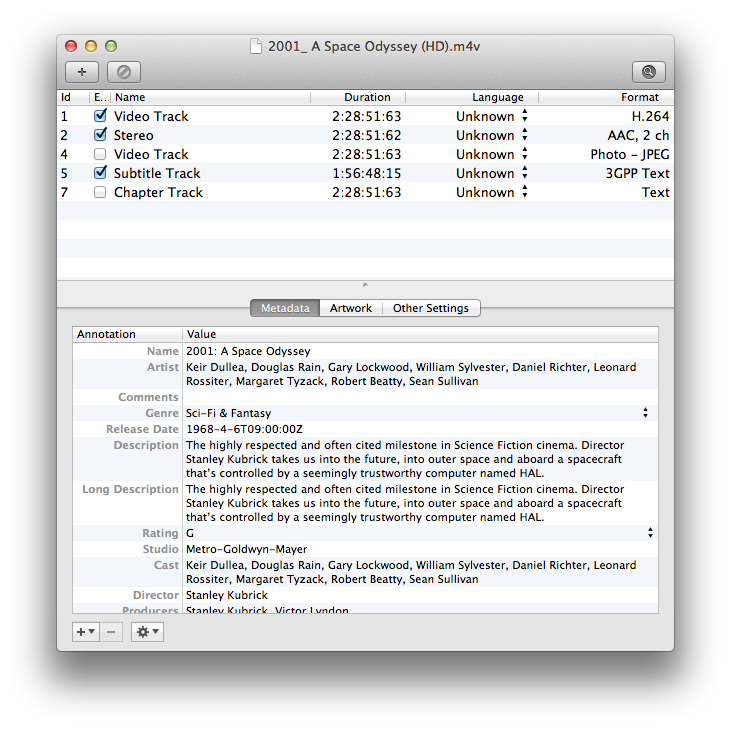Screen dimensions: 731x730
Task: Click the Value column header
Action: point(421,334)
